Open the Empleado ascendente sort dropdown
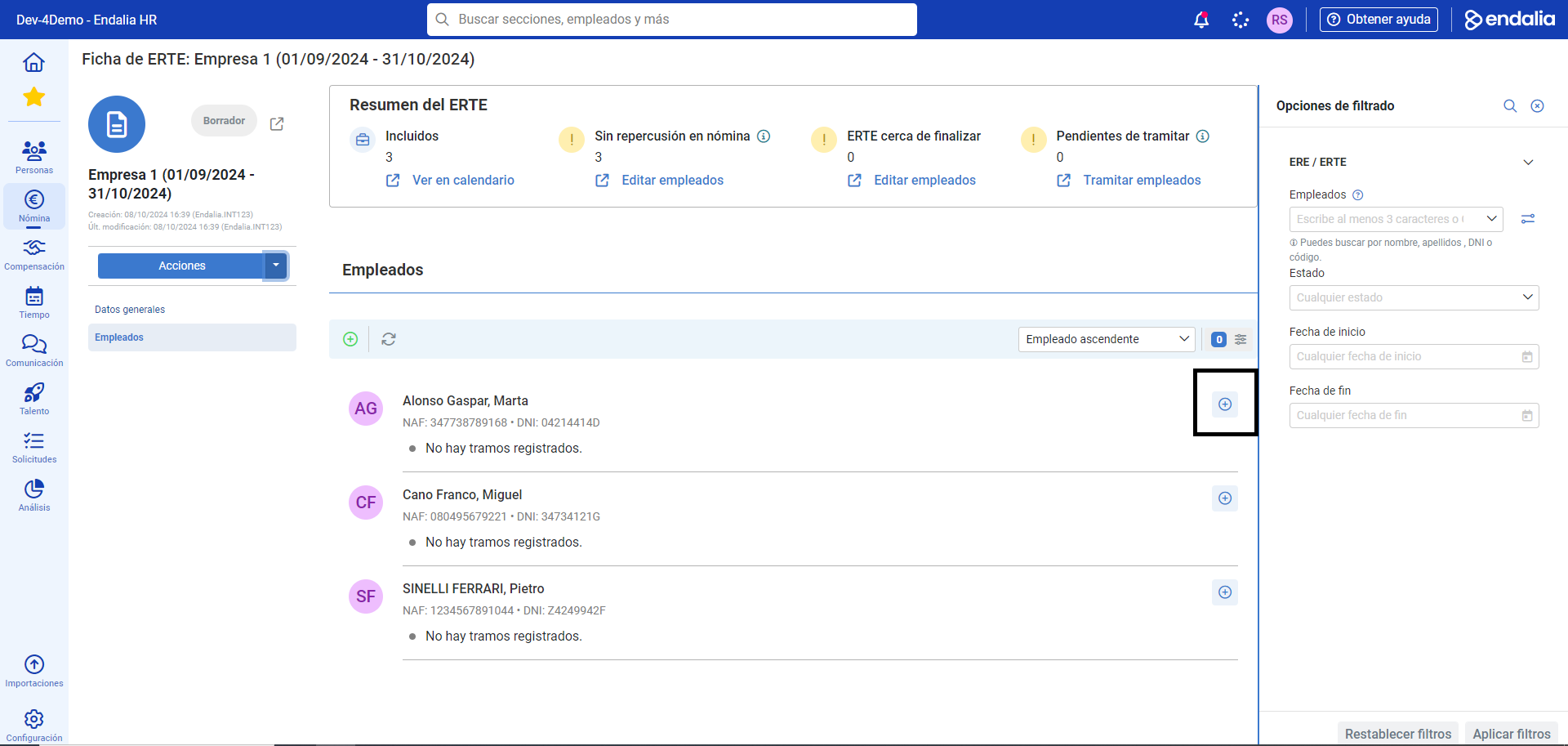Viewport: 1568px width, 746px height. click(x=1107, y=339)
